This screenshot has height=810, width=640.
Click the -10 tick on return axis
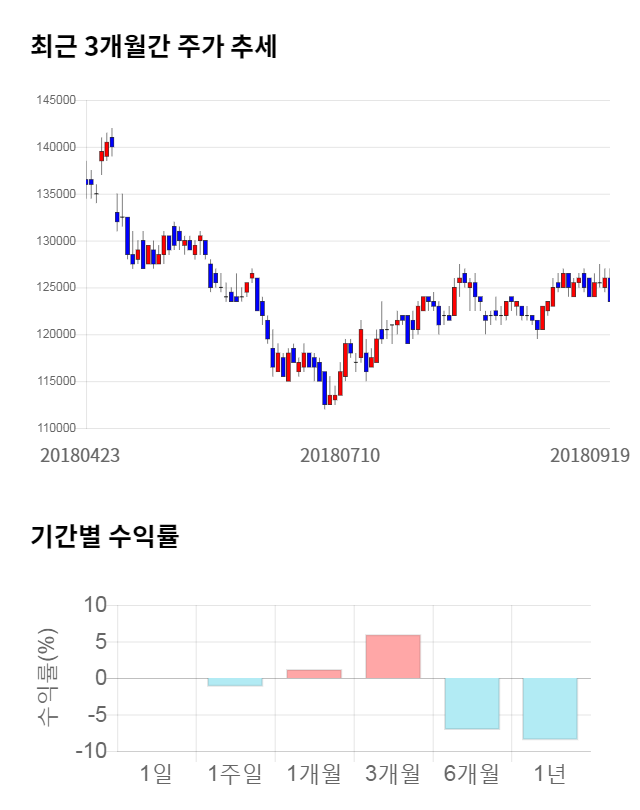click(x=94, y=751)
